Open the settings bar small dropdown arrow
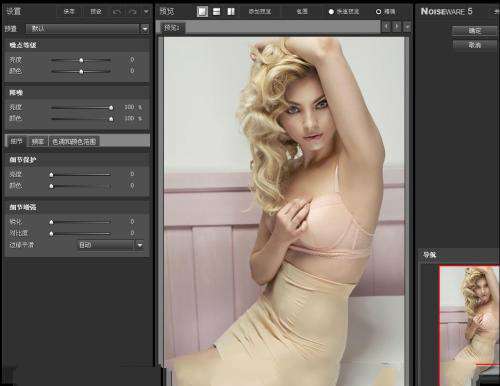Image resolution: width=500 pixels, height=386 pixels. coord(146,12)
